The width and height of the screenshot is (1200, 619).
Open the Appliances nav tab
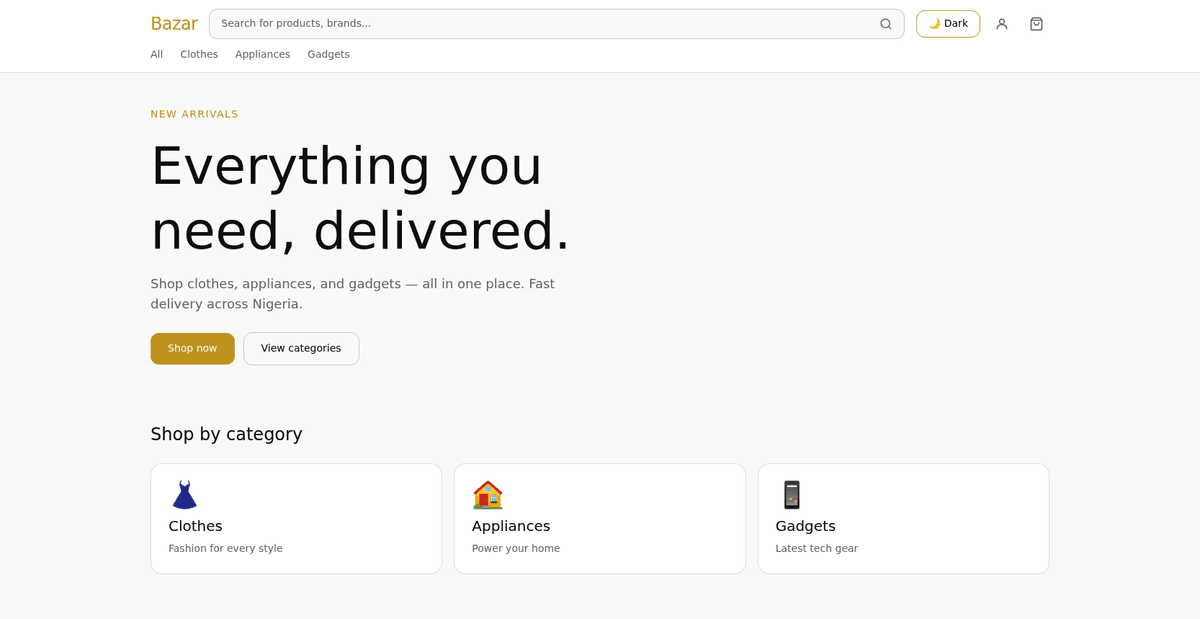263,54
